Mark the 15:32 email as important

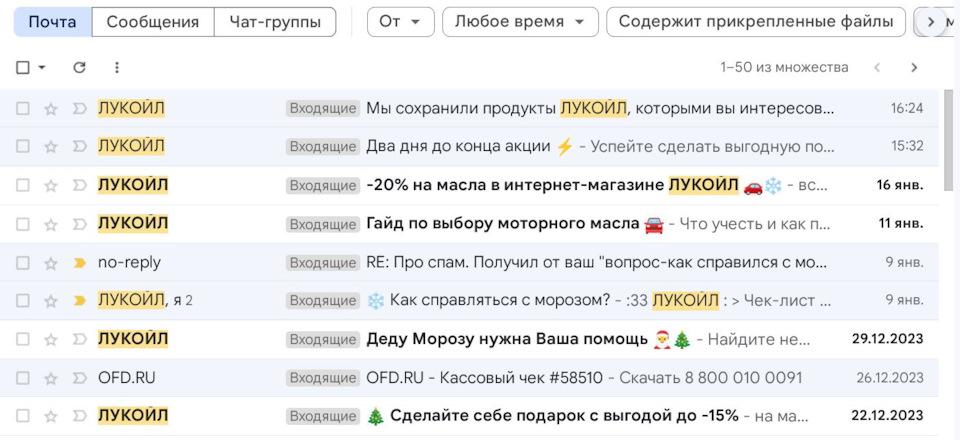[80, 147]
